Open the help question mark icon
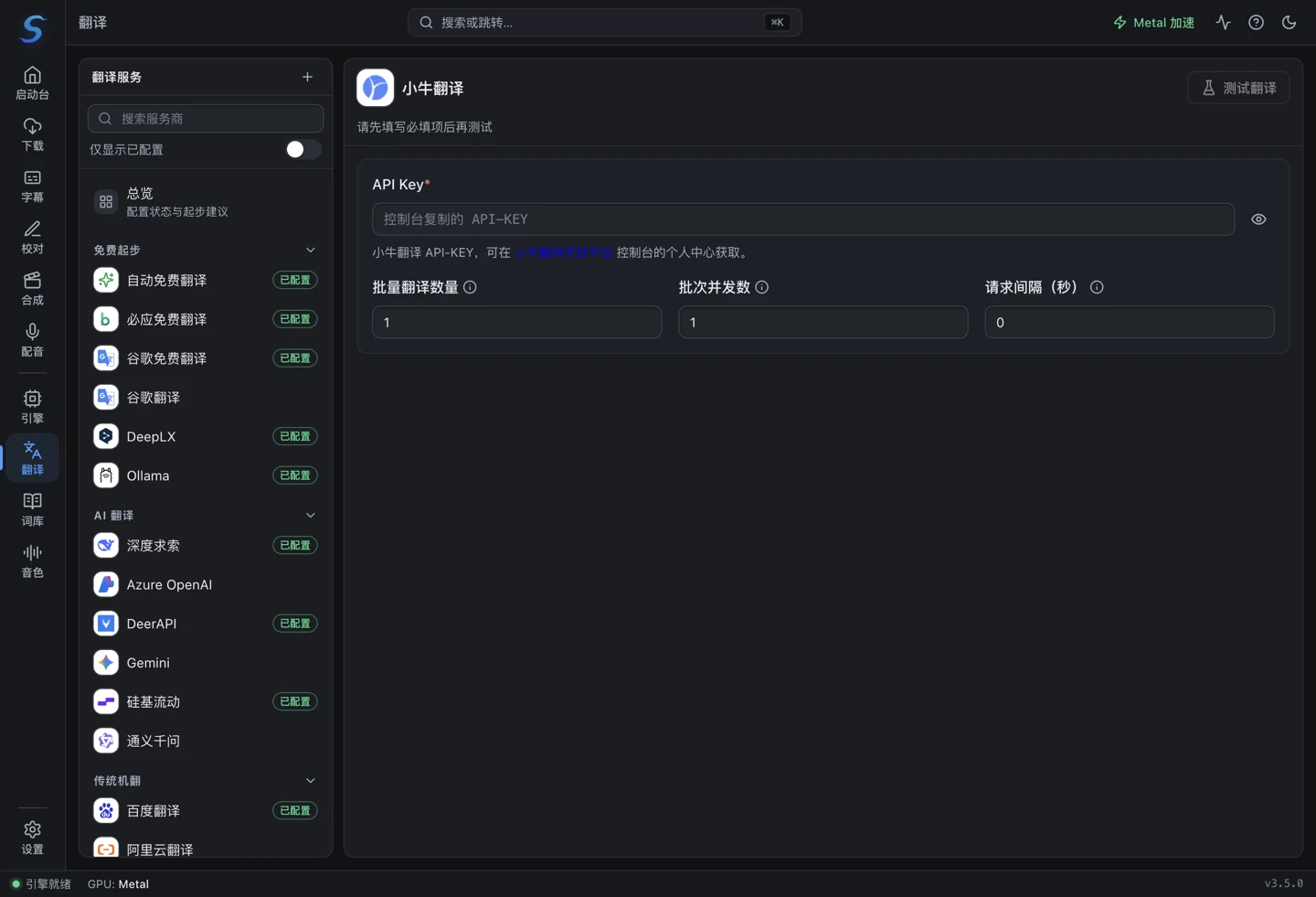This screenshot has height=897, width=1316. pyautogui.click(x=1256, y=23)
